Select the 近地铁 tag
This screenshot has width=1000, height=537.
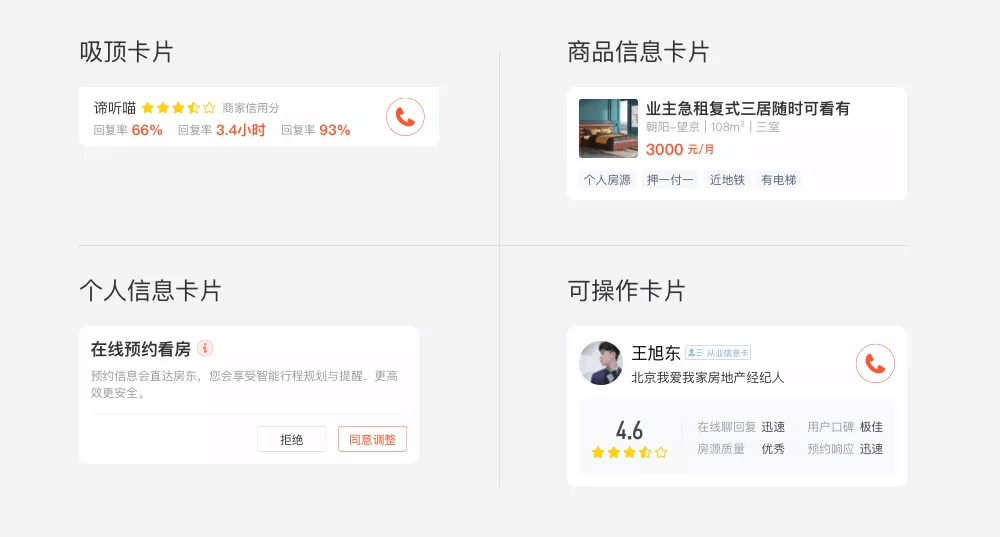point(727,180)
